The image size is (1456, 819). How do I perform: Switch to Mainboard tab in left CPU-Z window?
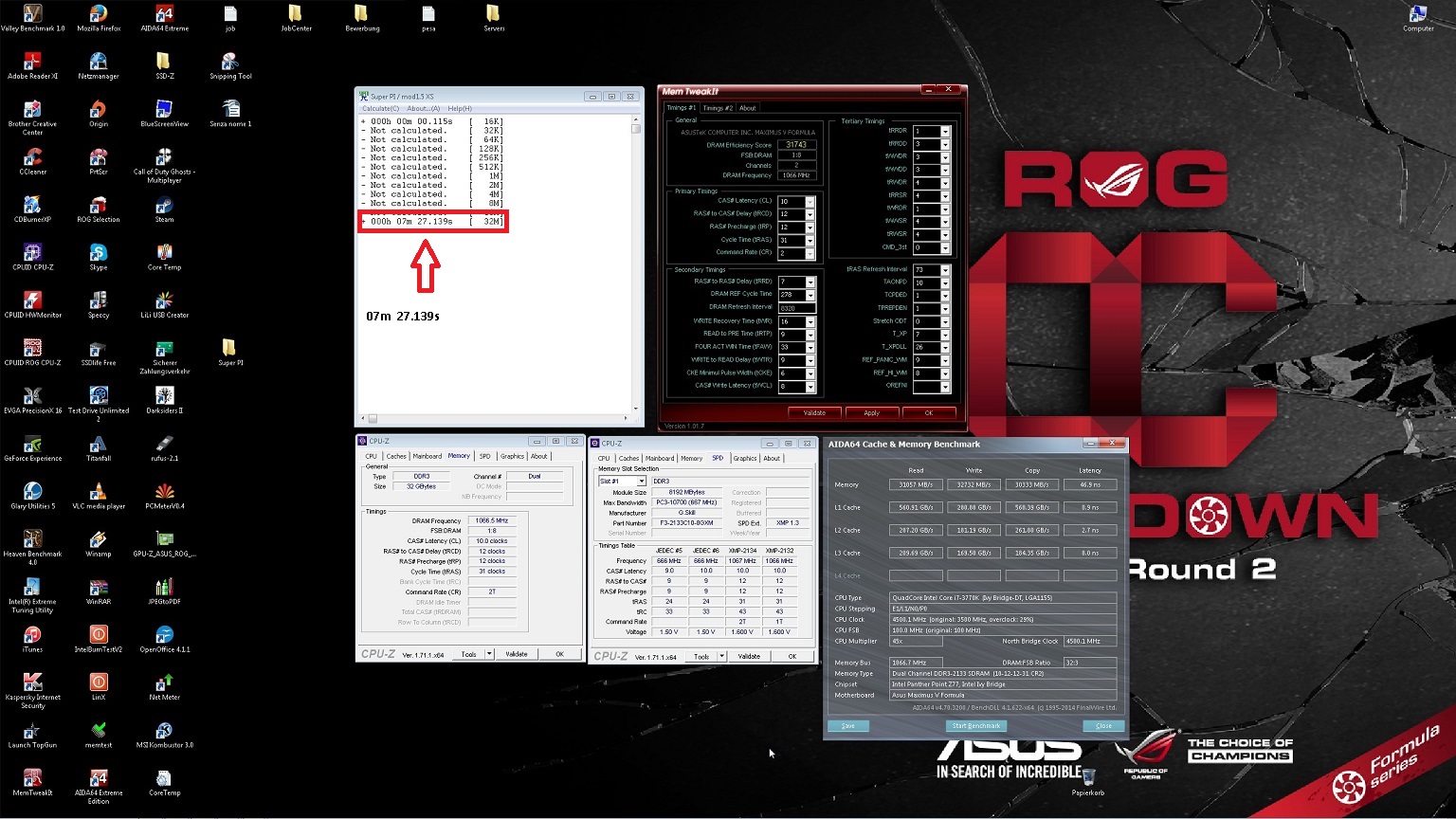pyautogui.click(x=428, y=456)
